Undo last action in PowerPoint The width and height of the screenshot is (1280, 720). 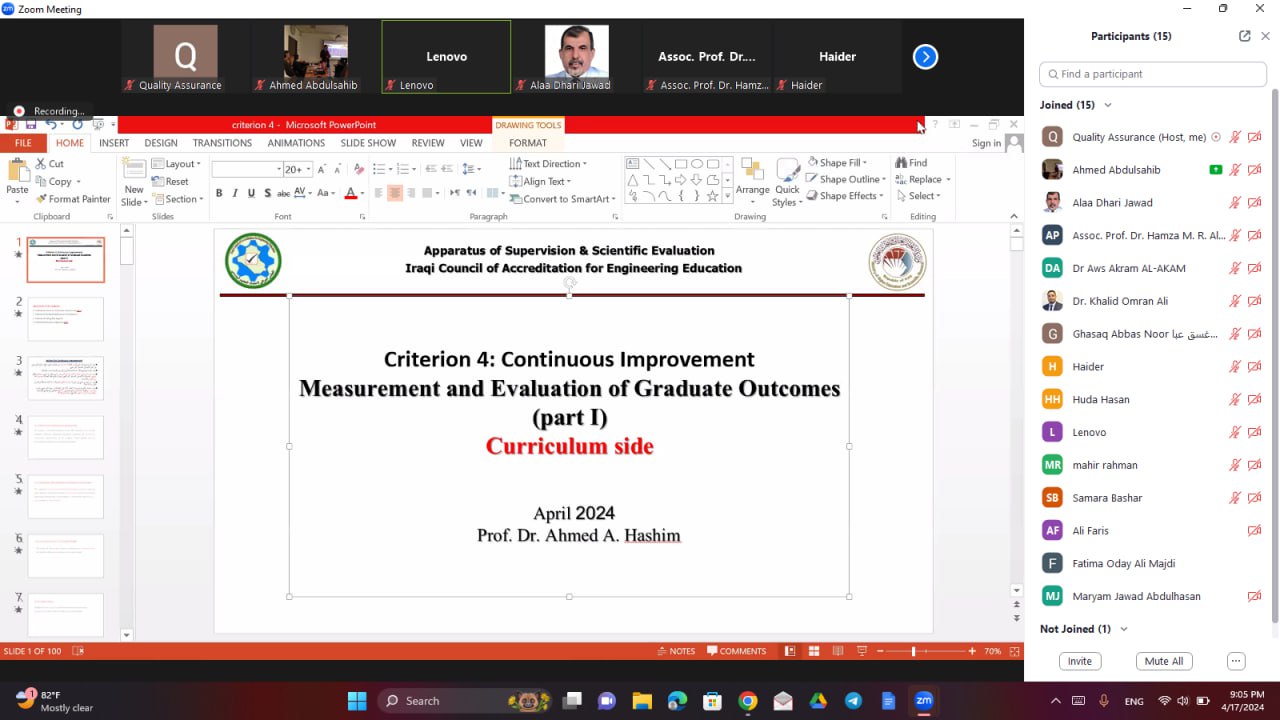(x=51, y=125)
